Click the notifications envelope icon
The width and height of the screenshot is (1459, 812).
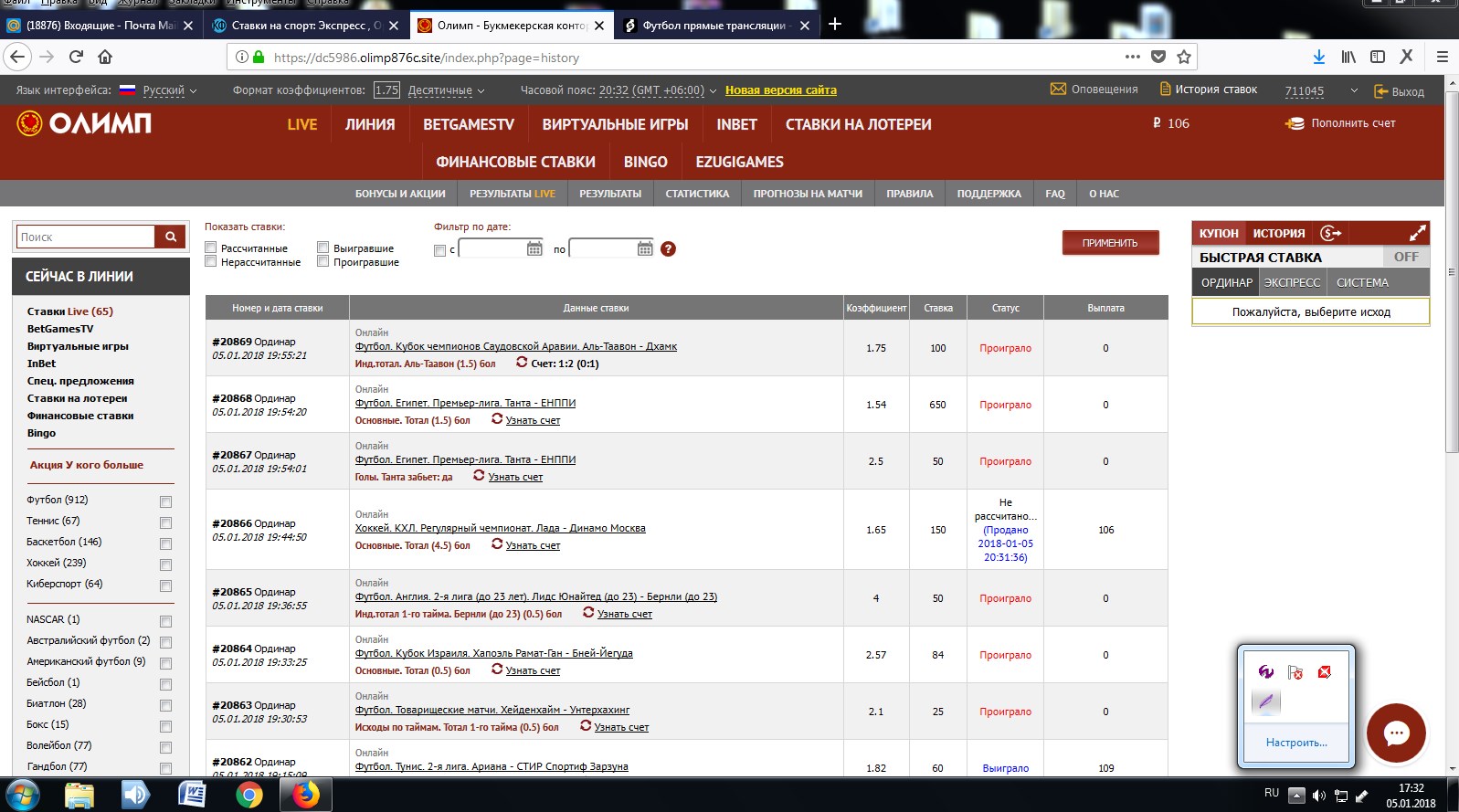(x=1058, y=90)
